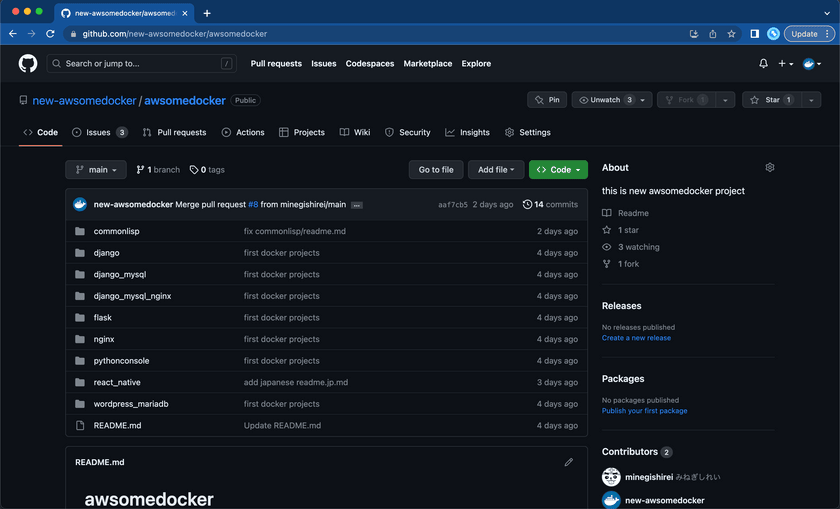Open Pull requests in top navigation
This screenshot has width=840, height=509.
pyautogui.click(x=276, y=63)
